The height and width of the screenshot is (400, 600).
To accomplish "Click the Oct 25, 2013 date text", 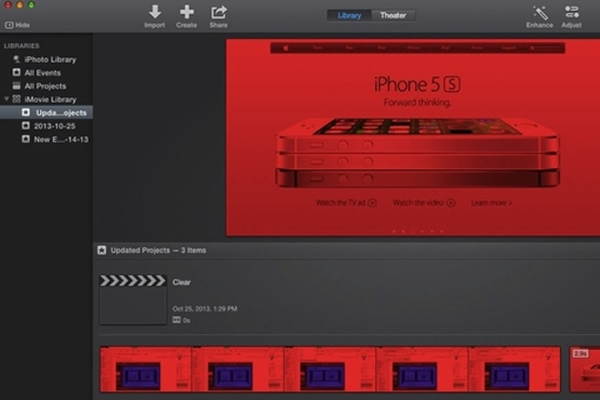I will (205, 309).
